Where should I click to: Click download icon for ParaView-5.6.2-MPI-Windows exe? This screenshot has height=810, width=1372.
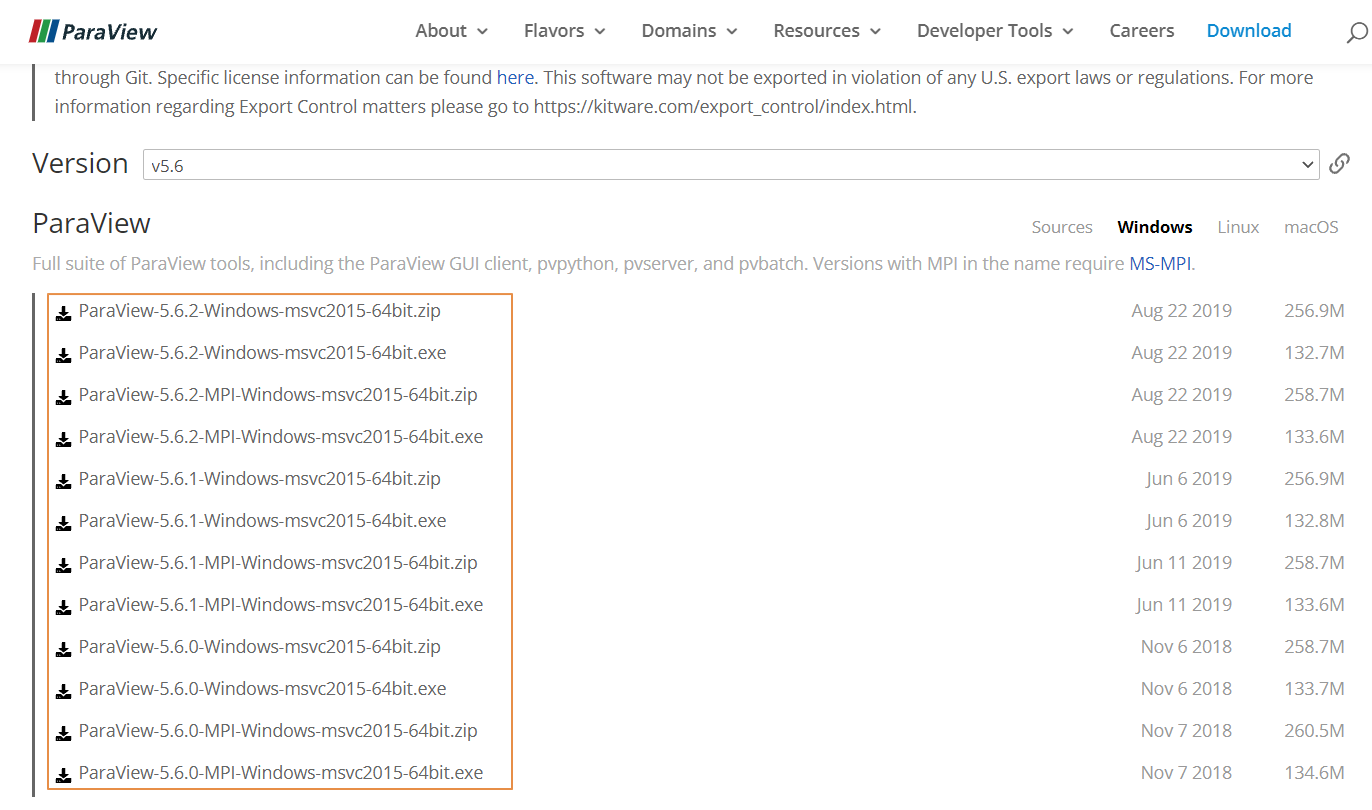(63, 439)
